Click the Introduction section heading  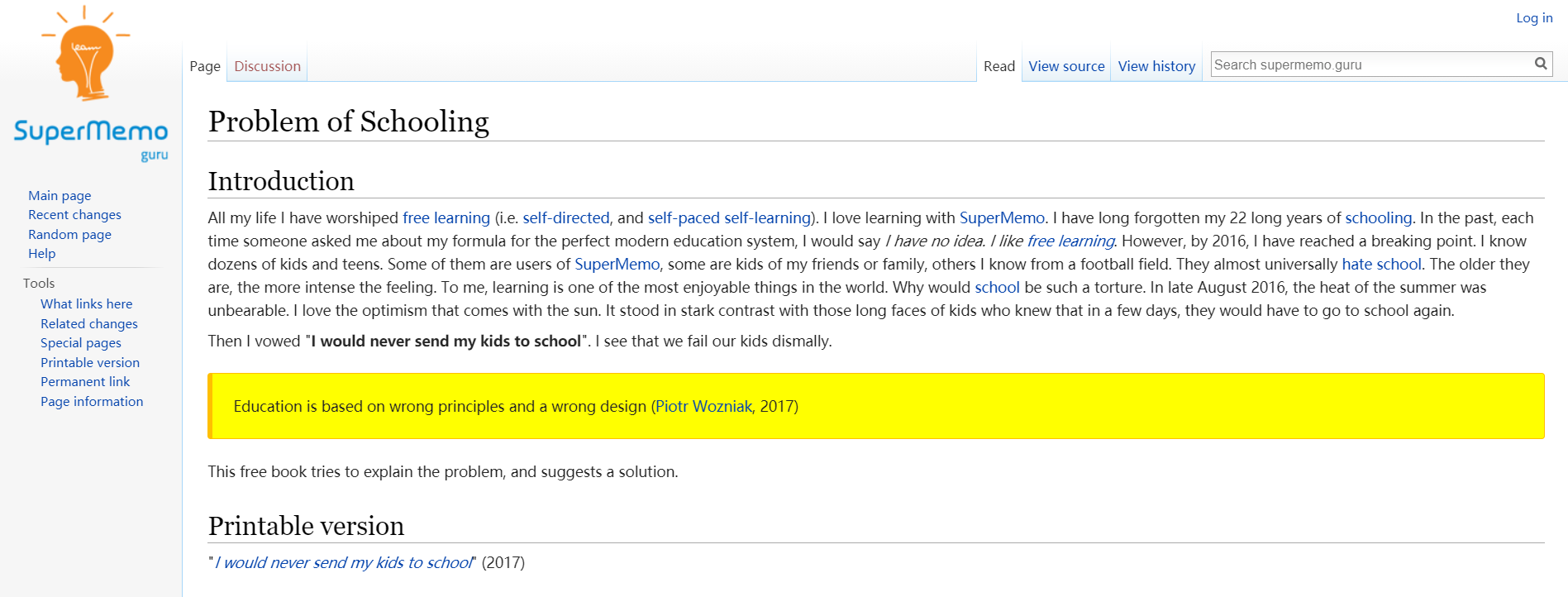coord(281,181)
